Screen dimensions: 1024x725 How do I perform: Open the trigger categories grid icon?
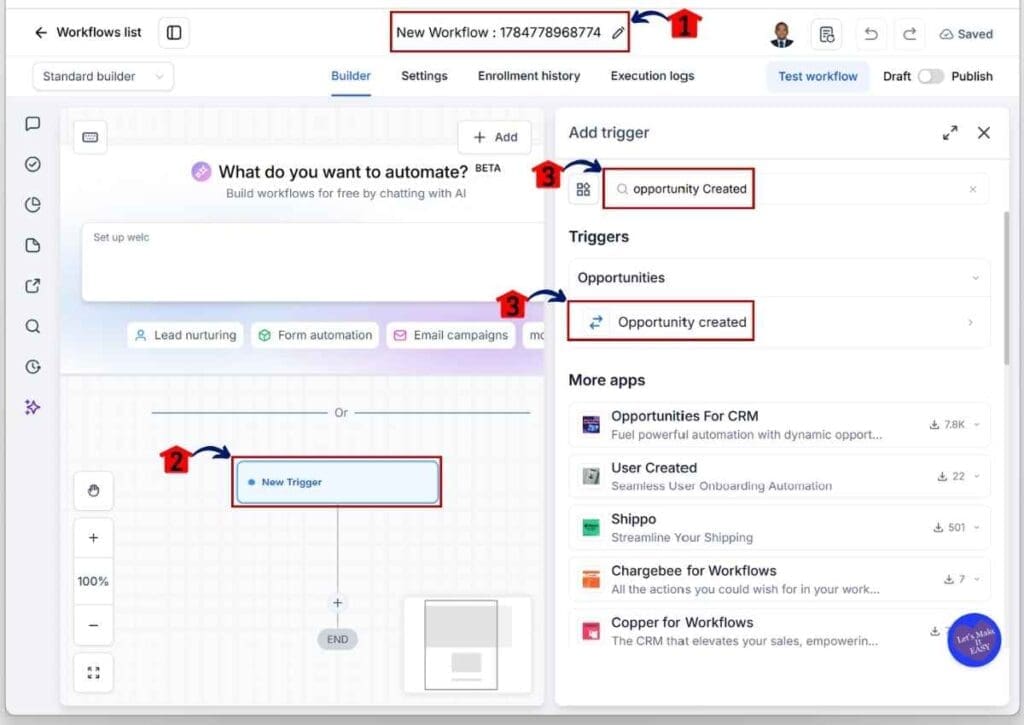pyautogui.click(x=583, y=189)
